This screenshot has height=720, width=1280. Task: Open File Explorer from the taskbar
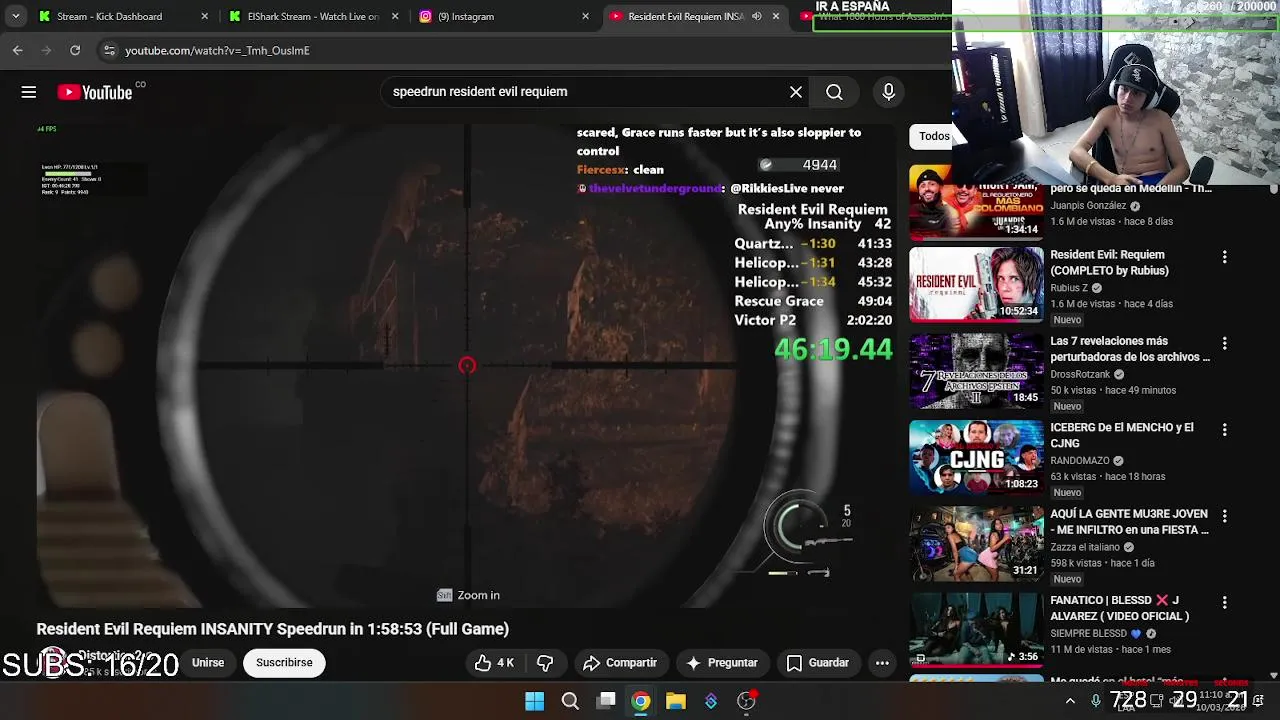[676, 701]
